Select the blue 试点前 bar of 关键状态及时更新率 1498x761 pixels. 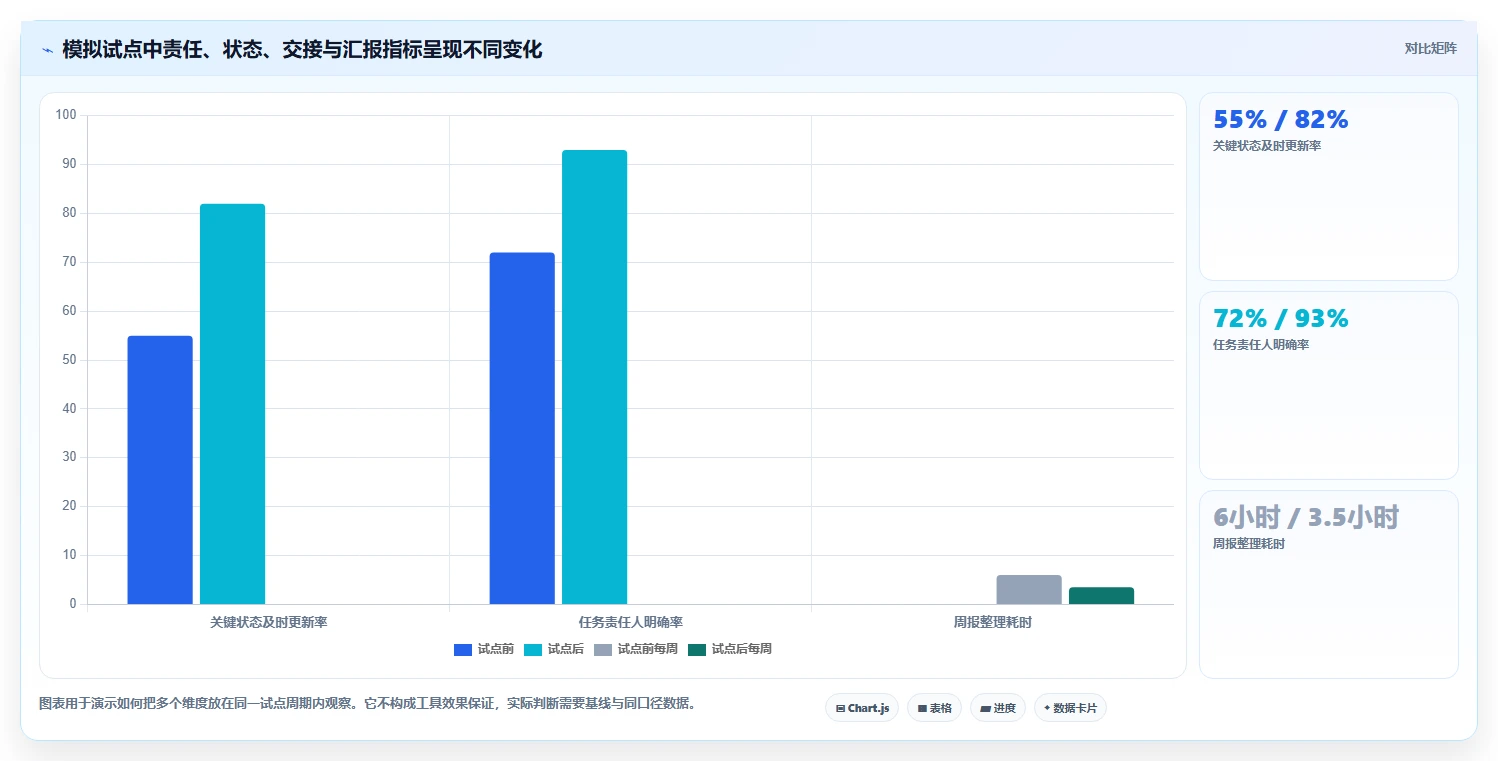160,470
